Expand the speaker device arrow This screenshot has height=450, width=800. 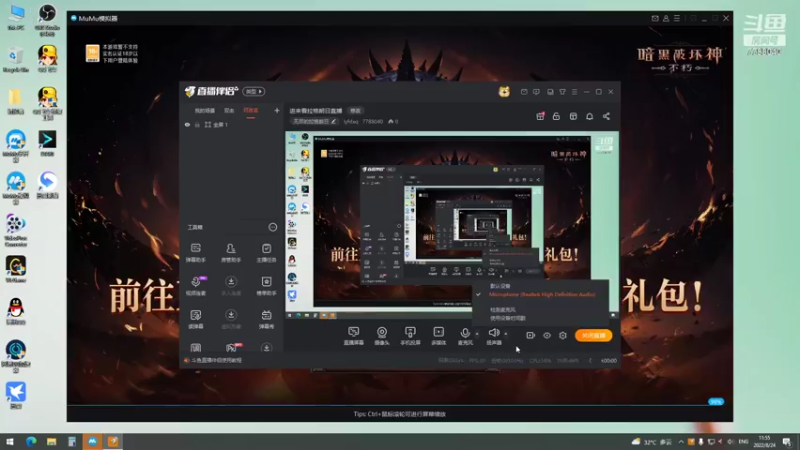point(506,334)
